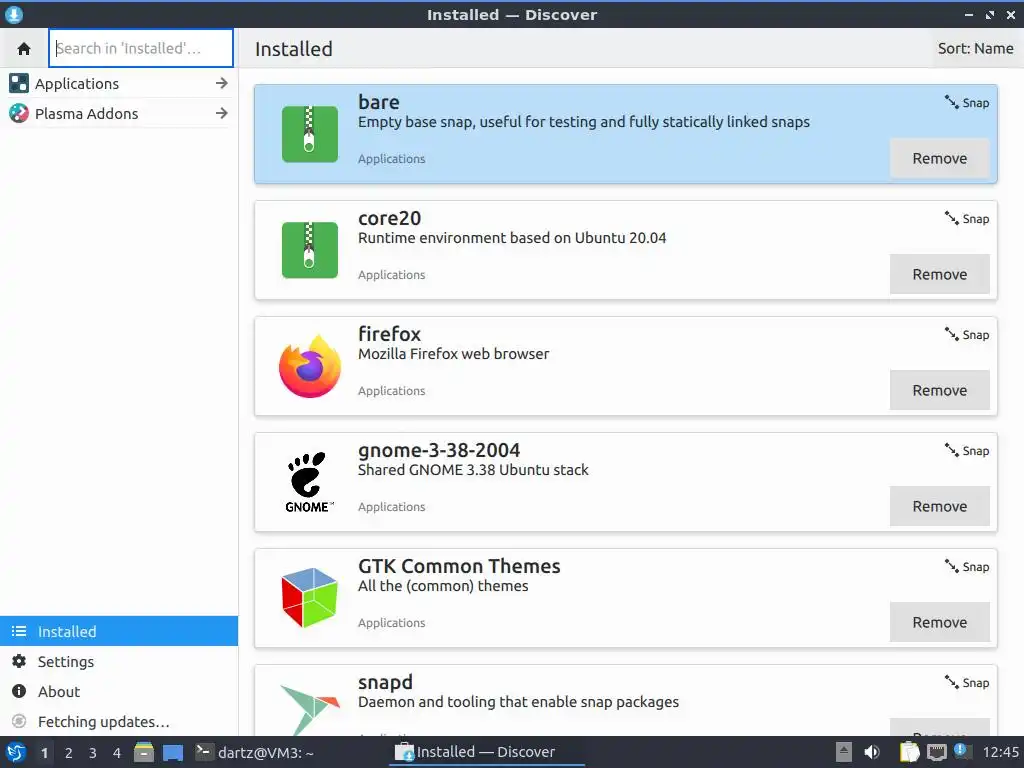The height and width of the screenshot is (768, 1024).
Task: Open the Sort: Name dropdown
Action: (975, 48)
